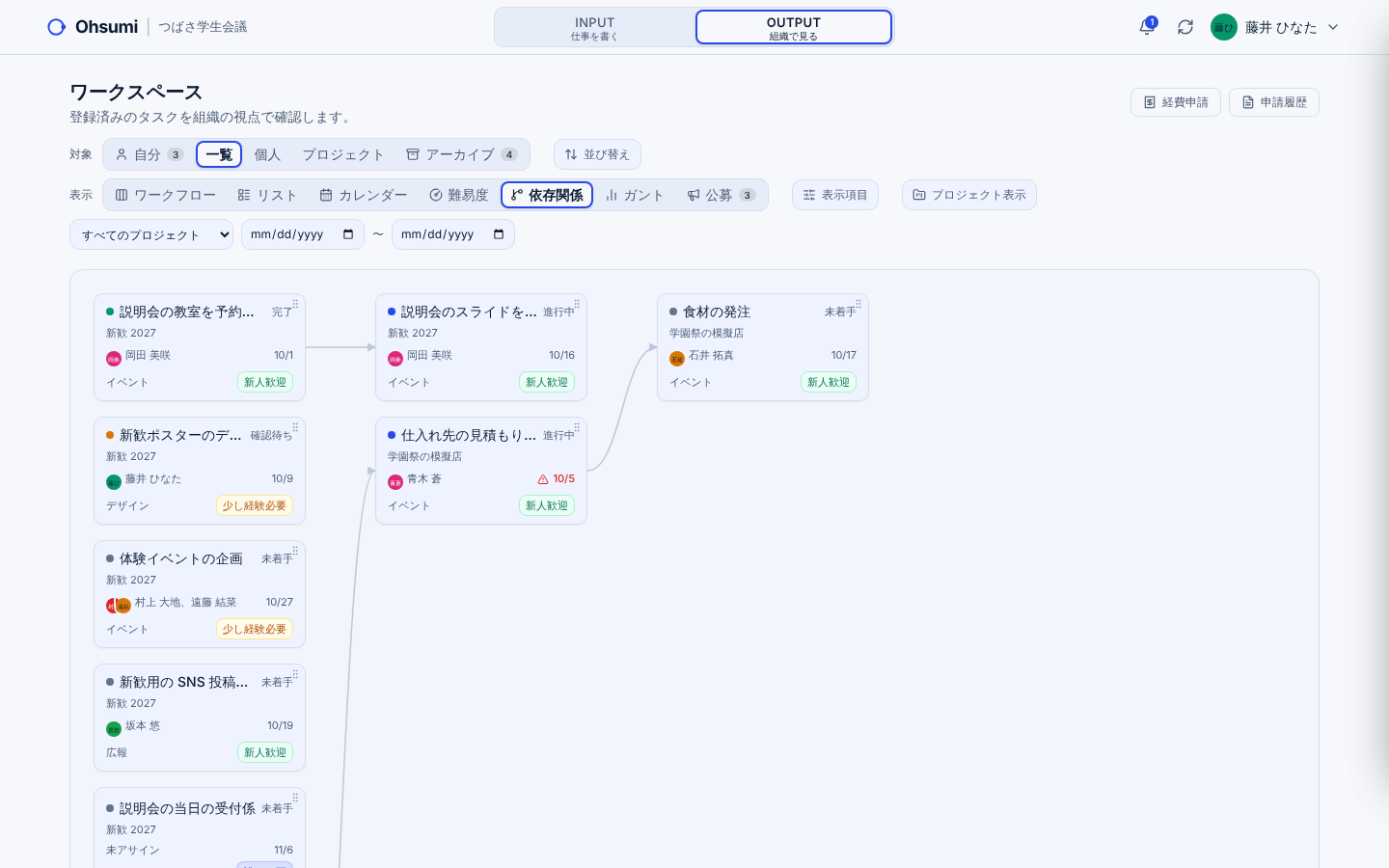Select the 一覧 target filter
The image size is (1389, 868).
click(219, 154)
